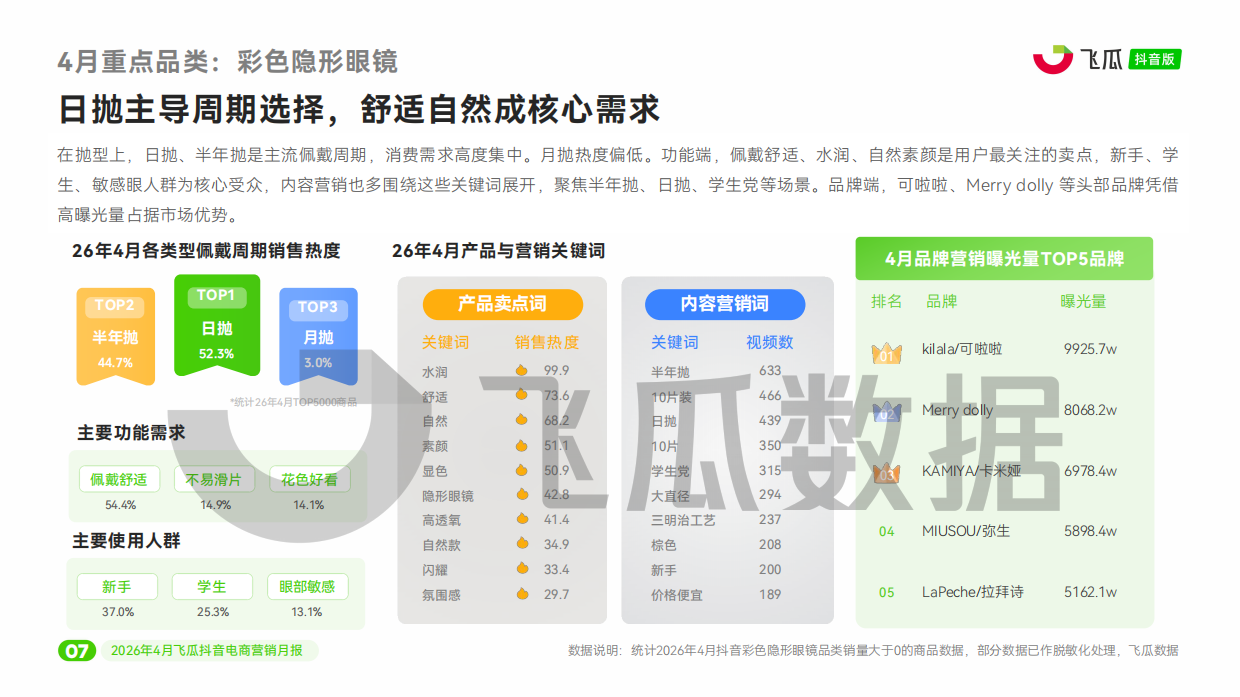
Task: Click the flame icon in the 氛围感 row
Action: [521, 594]
